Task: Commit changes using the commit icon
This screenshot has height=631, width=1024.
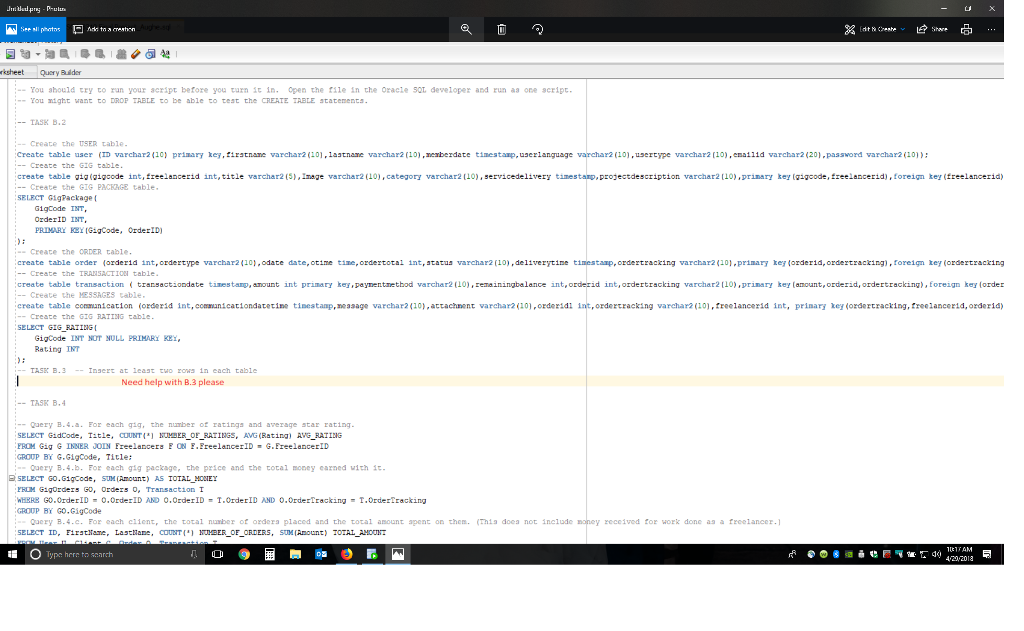Action: tap(86, 53)
